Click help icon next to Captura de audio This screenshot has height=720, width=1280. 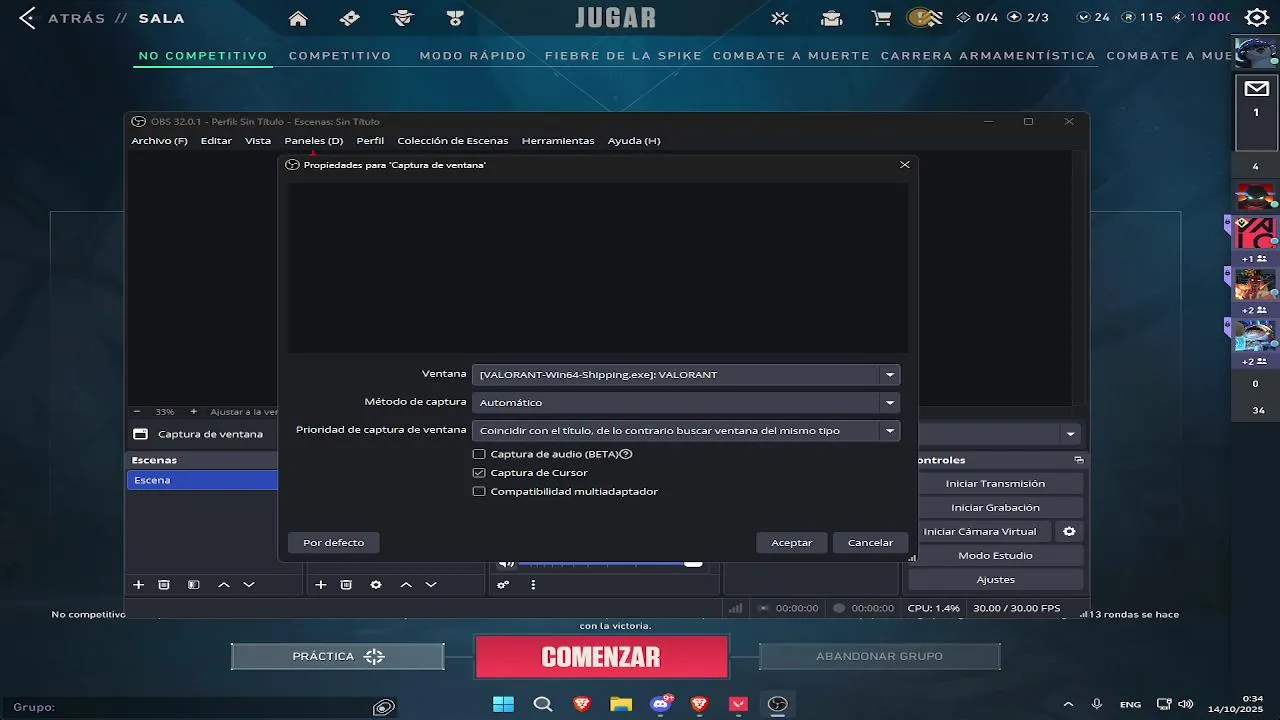626,454
